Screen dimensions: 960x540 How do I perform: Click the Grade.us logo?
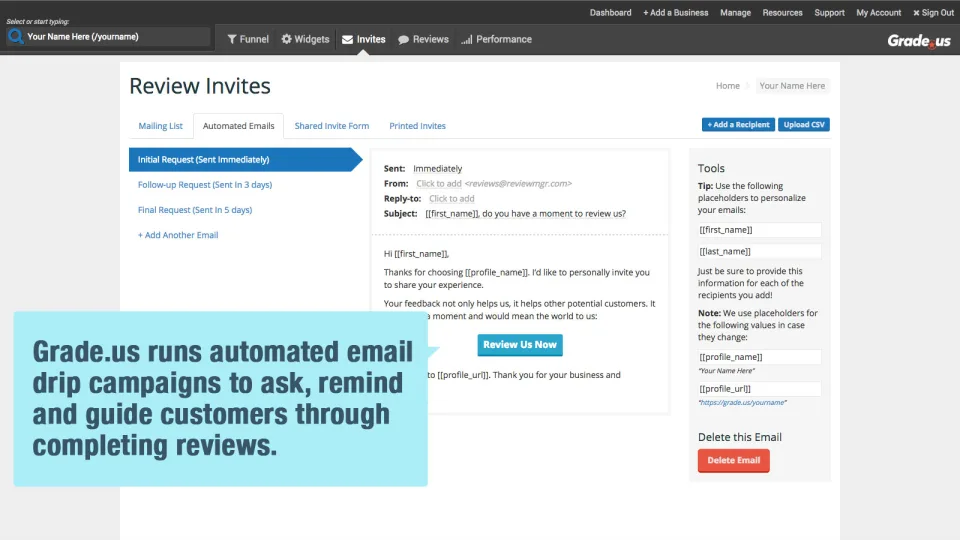[x=919, y=41]
